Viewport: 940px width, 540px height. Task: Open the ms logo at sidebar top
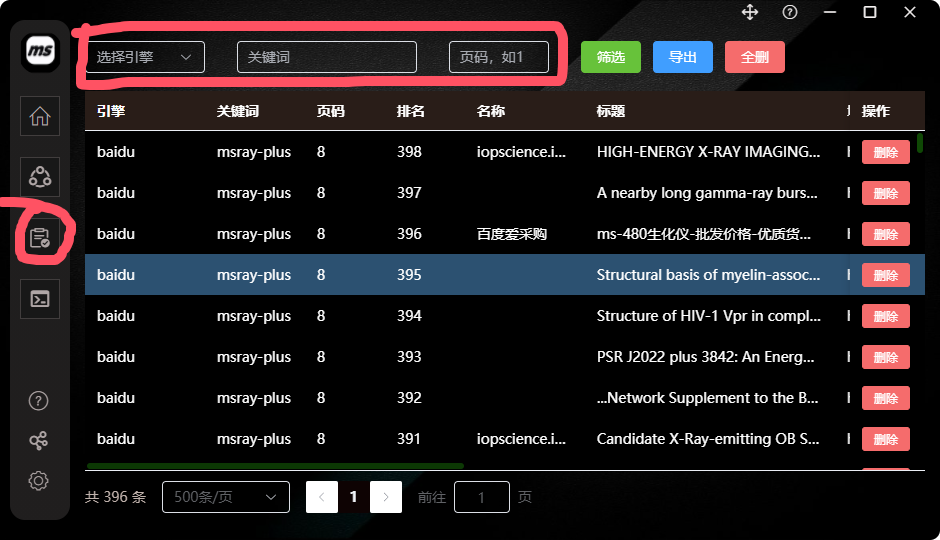[x=40, y=51]
